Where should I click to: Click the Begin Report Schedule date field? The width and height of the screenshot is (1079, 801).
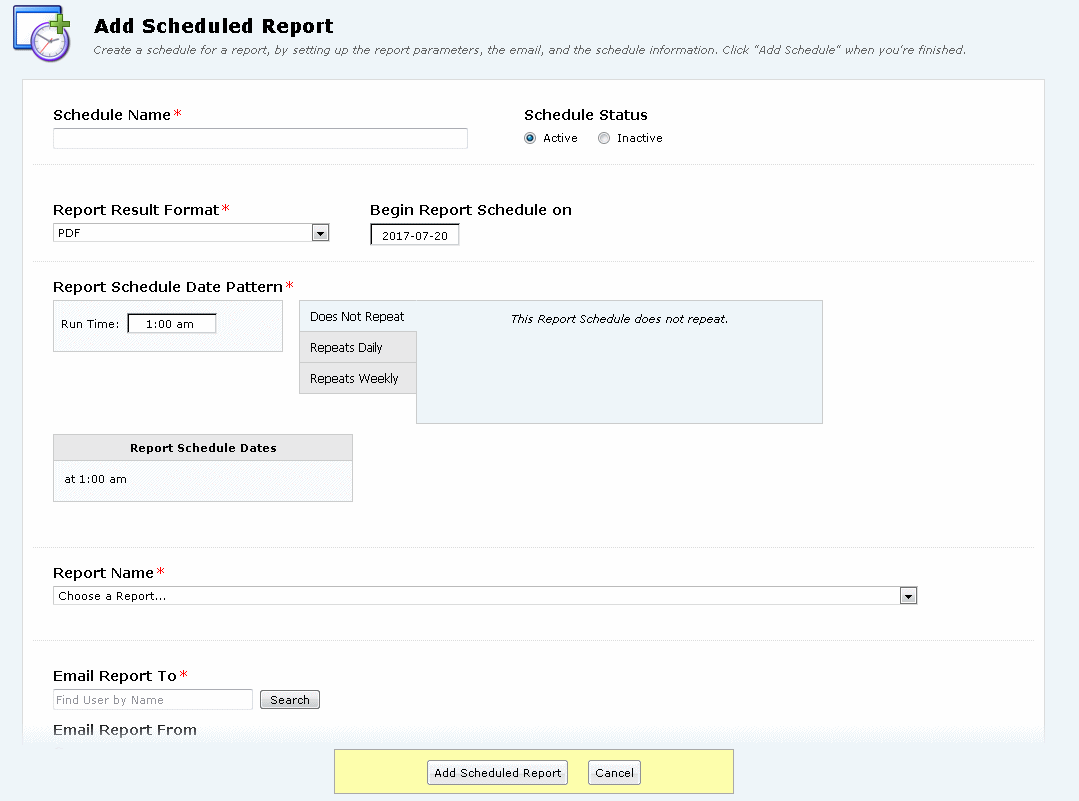pyautogui.click(x=414, y=235)
